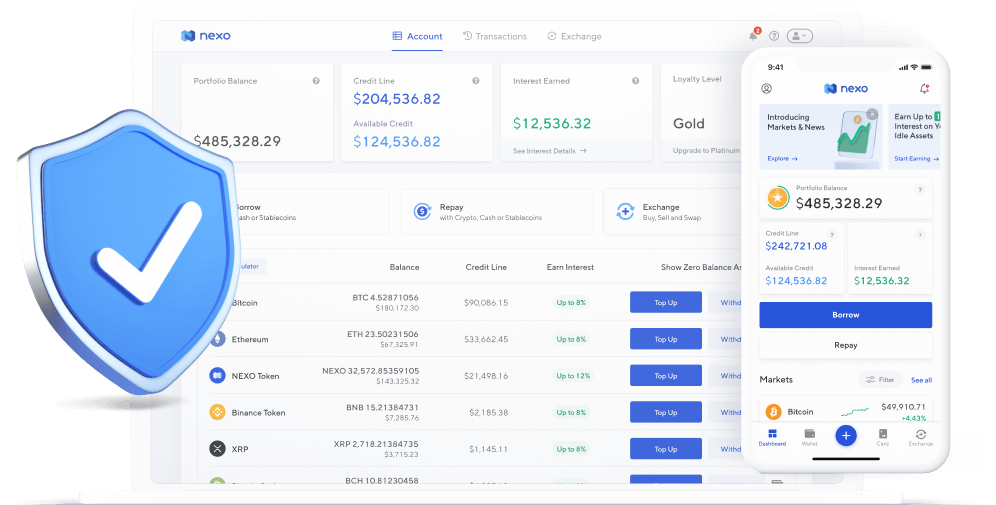
Task: Click the Bitcoin icon in mobile Markets
Action: pos(773,412)
